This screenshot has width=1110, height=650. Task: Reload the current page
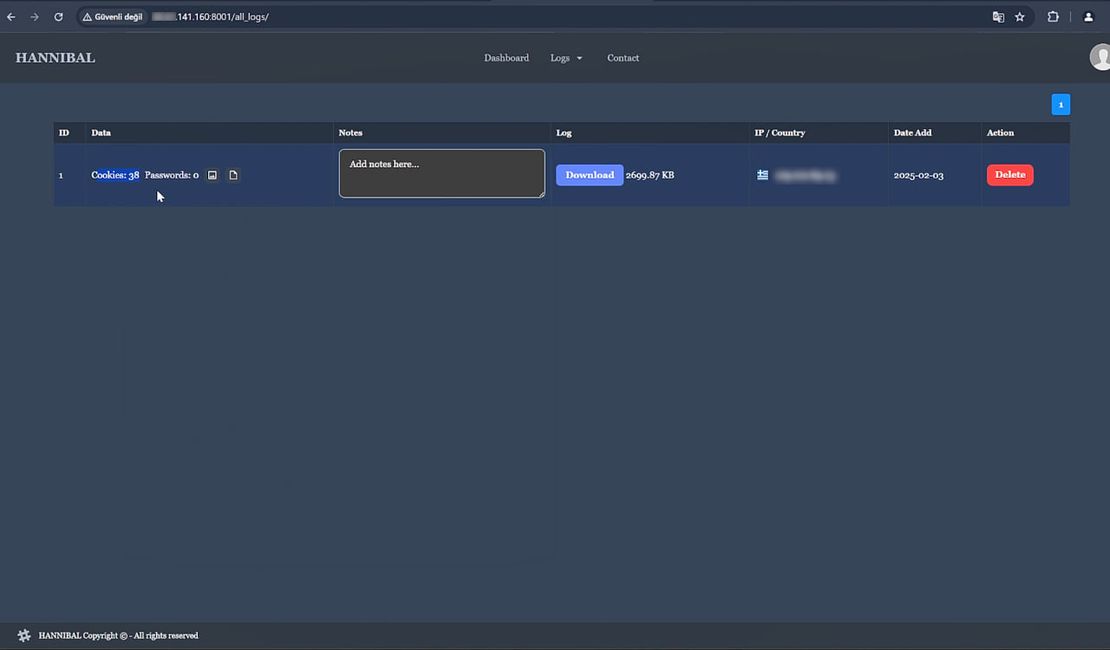point(58,17)
